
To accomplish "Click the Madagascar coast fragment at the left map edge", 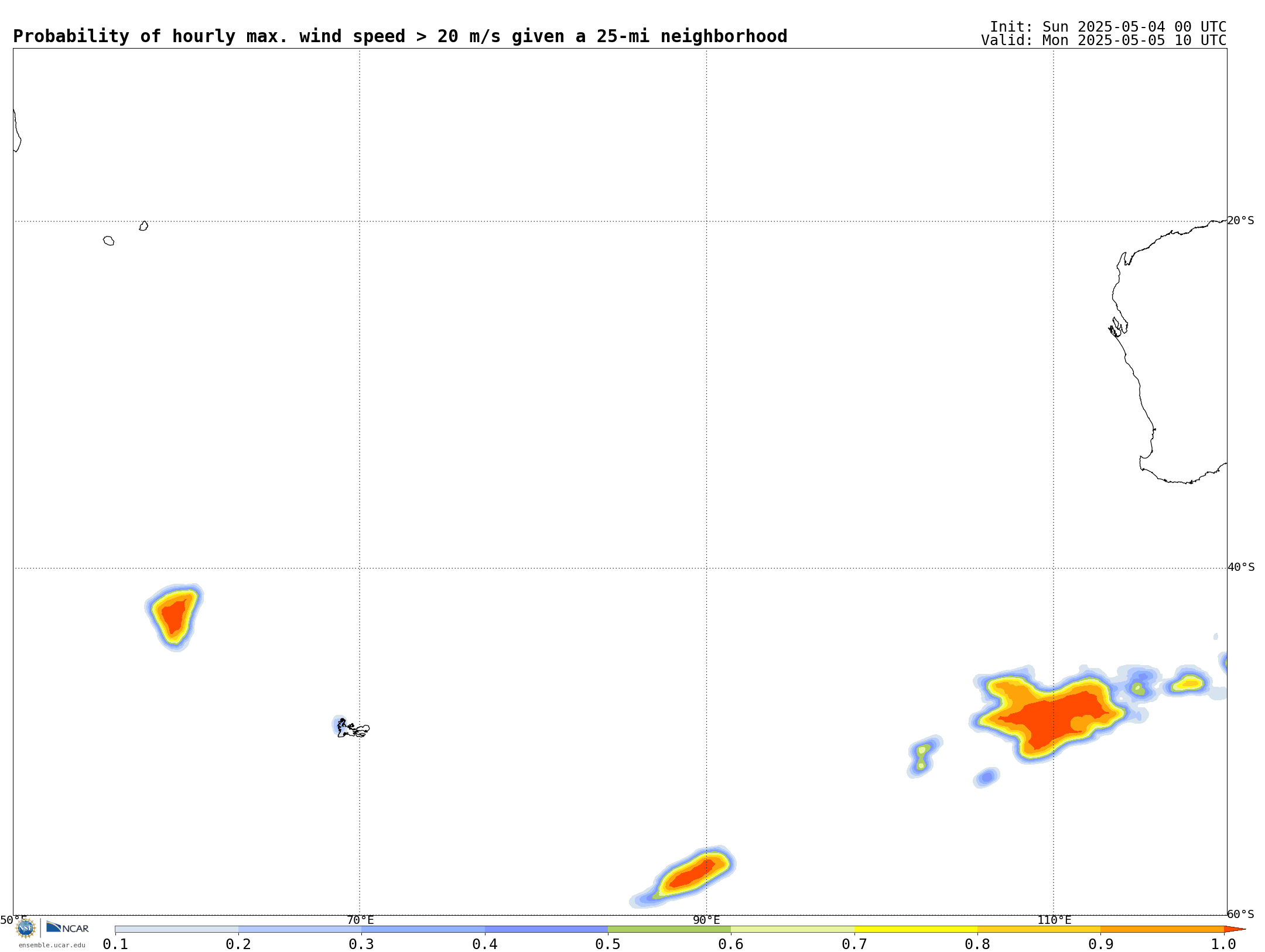I will [x=17, y=131].
